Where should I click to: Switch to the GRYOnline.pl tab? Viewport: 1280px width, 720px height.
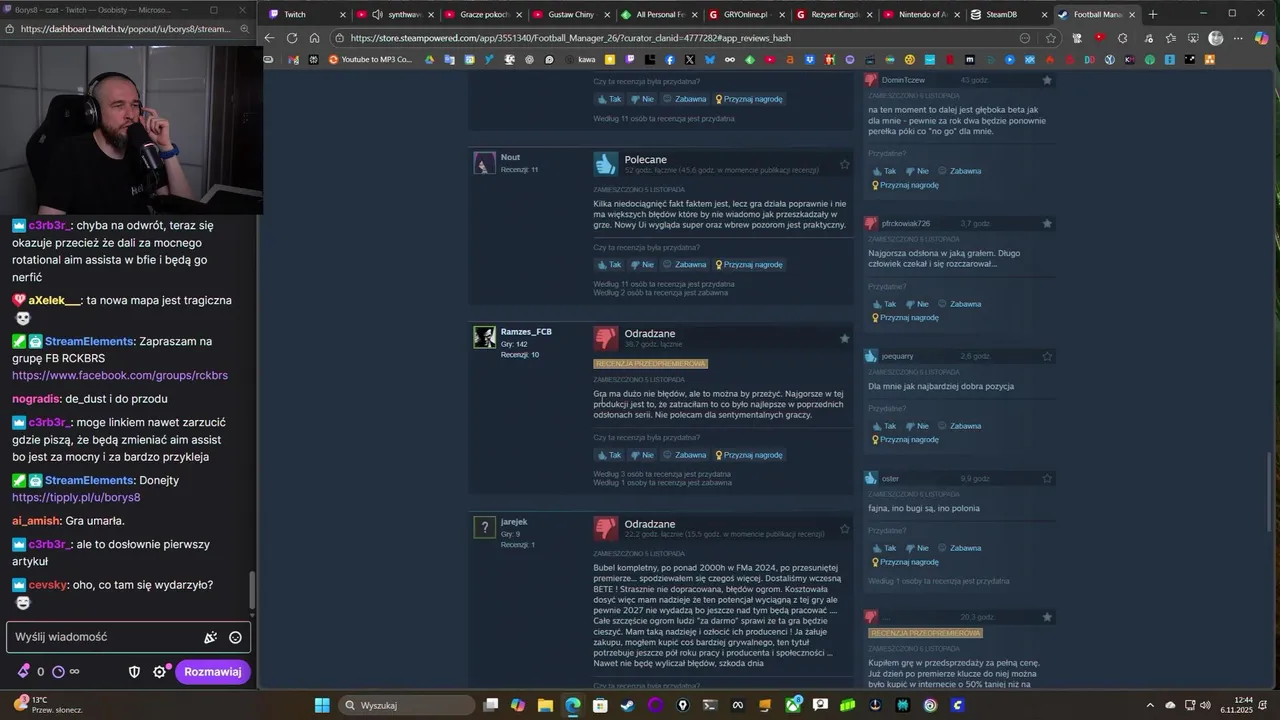click(745, 14)
